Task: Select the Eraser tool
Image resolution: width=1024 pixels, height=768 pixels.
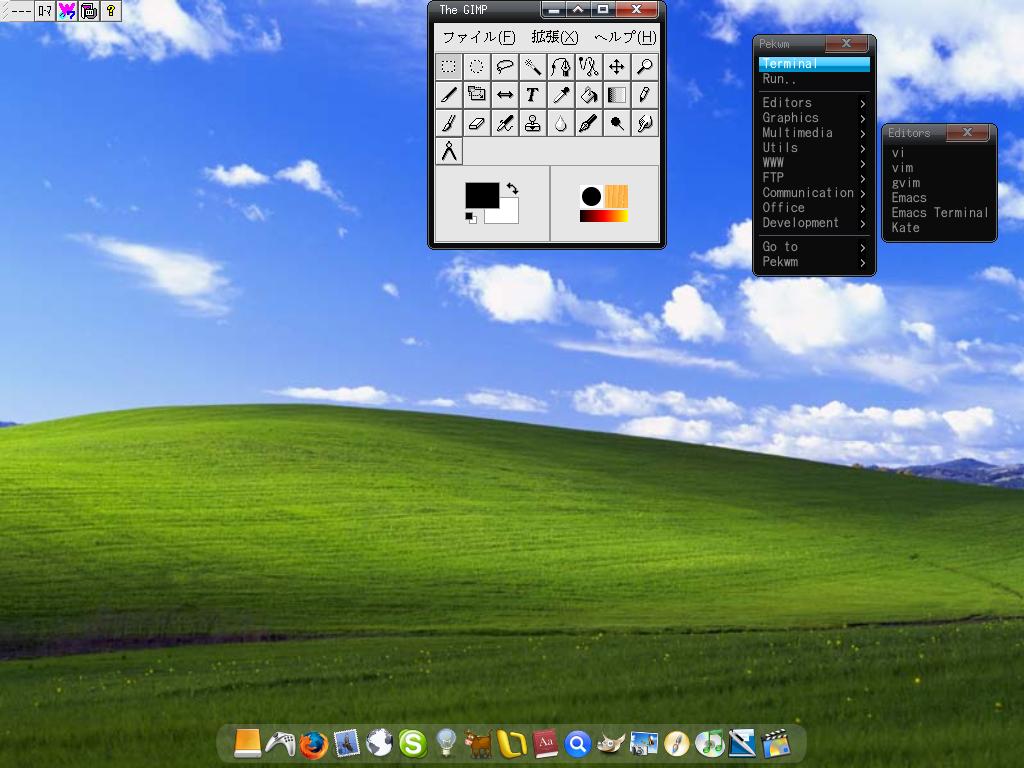Action: click(477, 123)
